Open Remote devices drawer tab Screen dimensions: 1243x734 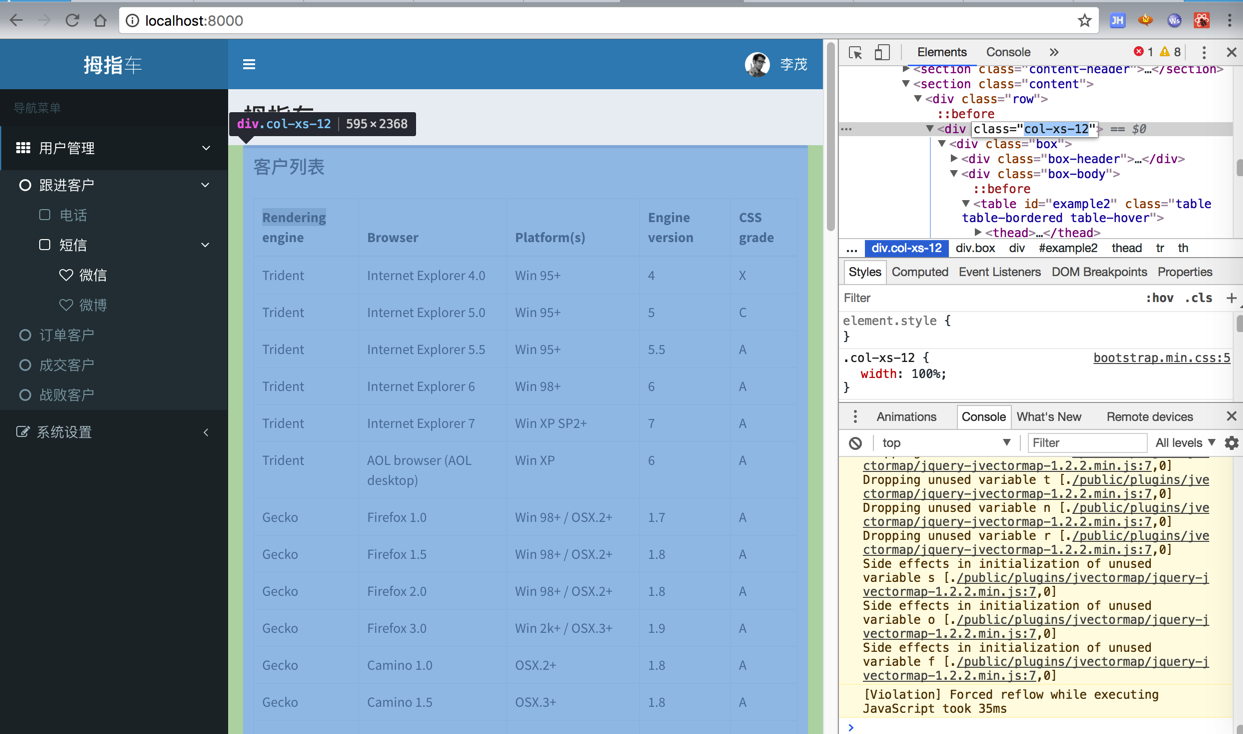pos(1149,417)
